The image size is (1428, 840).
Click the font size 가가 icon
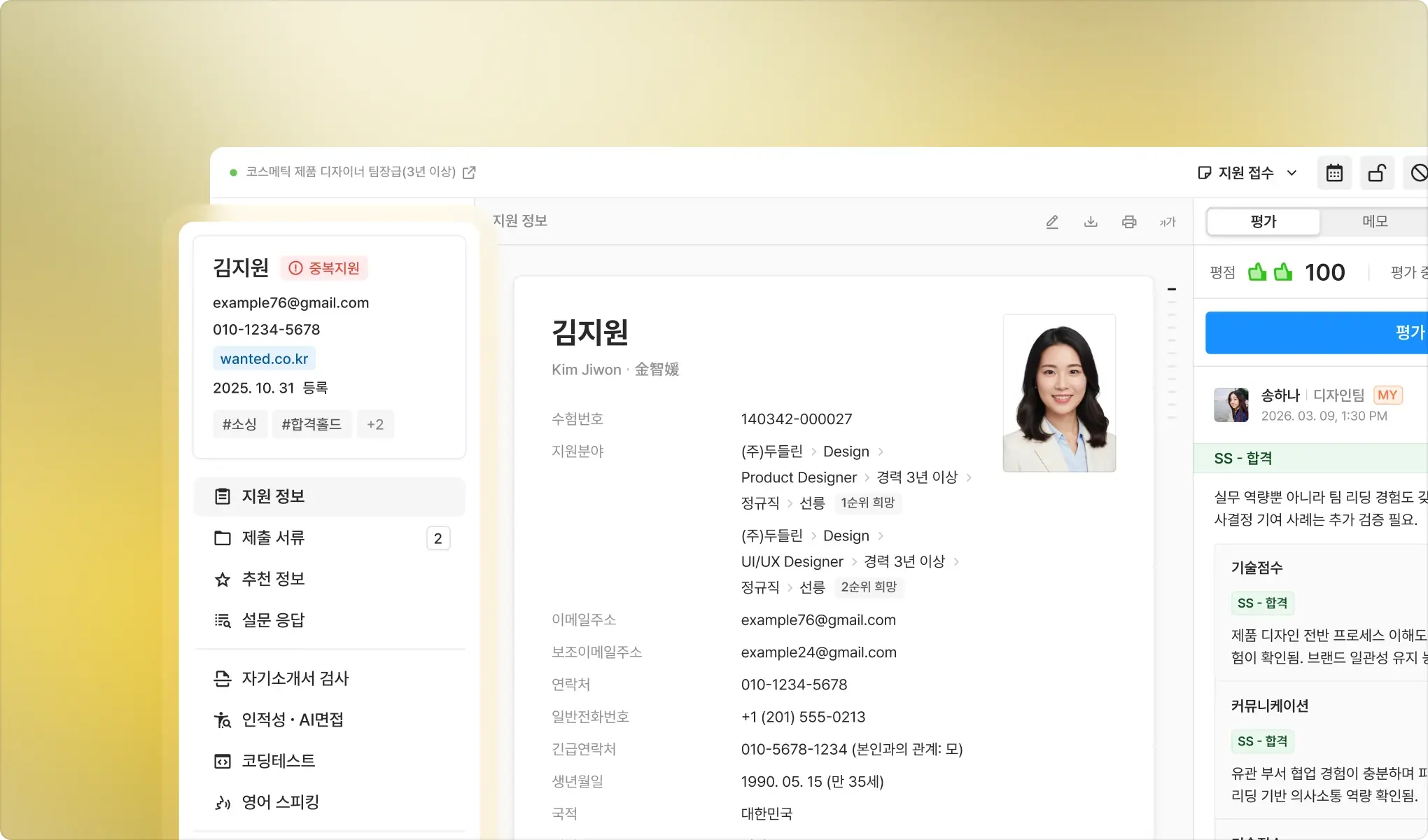[x=1167, y=223]
